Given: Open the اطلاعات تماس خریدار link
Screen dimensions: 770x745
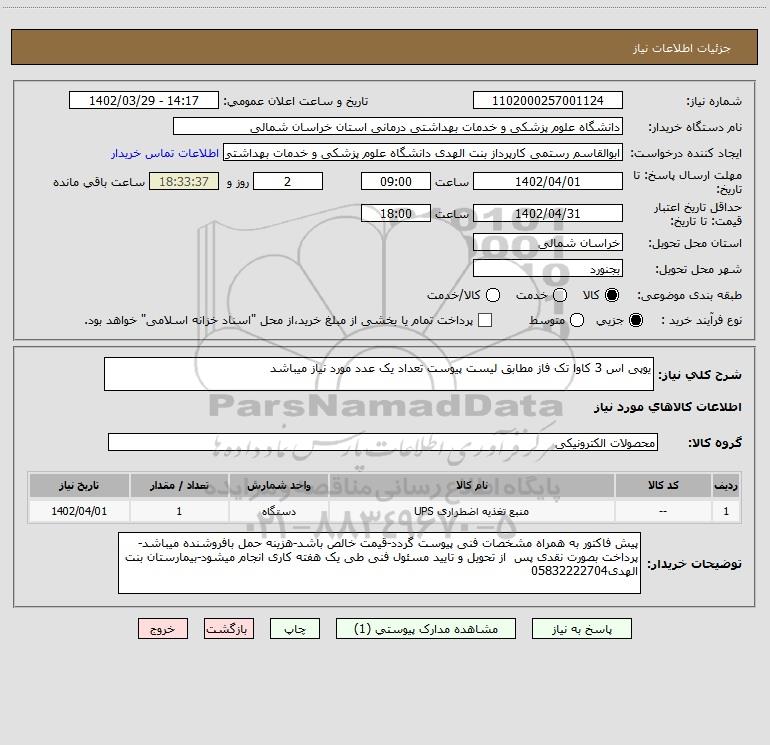Looking at the screenshot, I should pyautogui.click(x=165, y=153).
